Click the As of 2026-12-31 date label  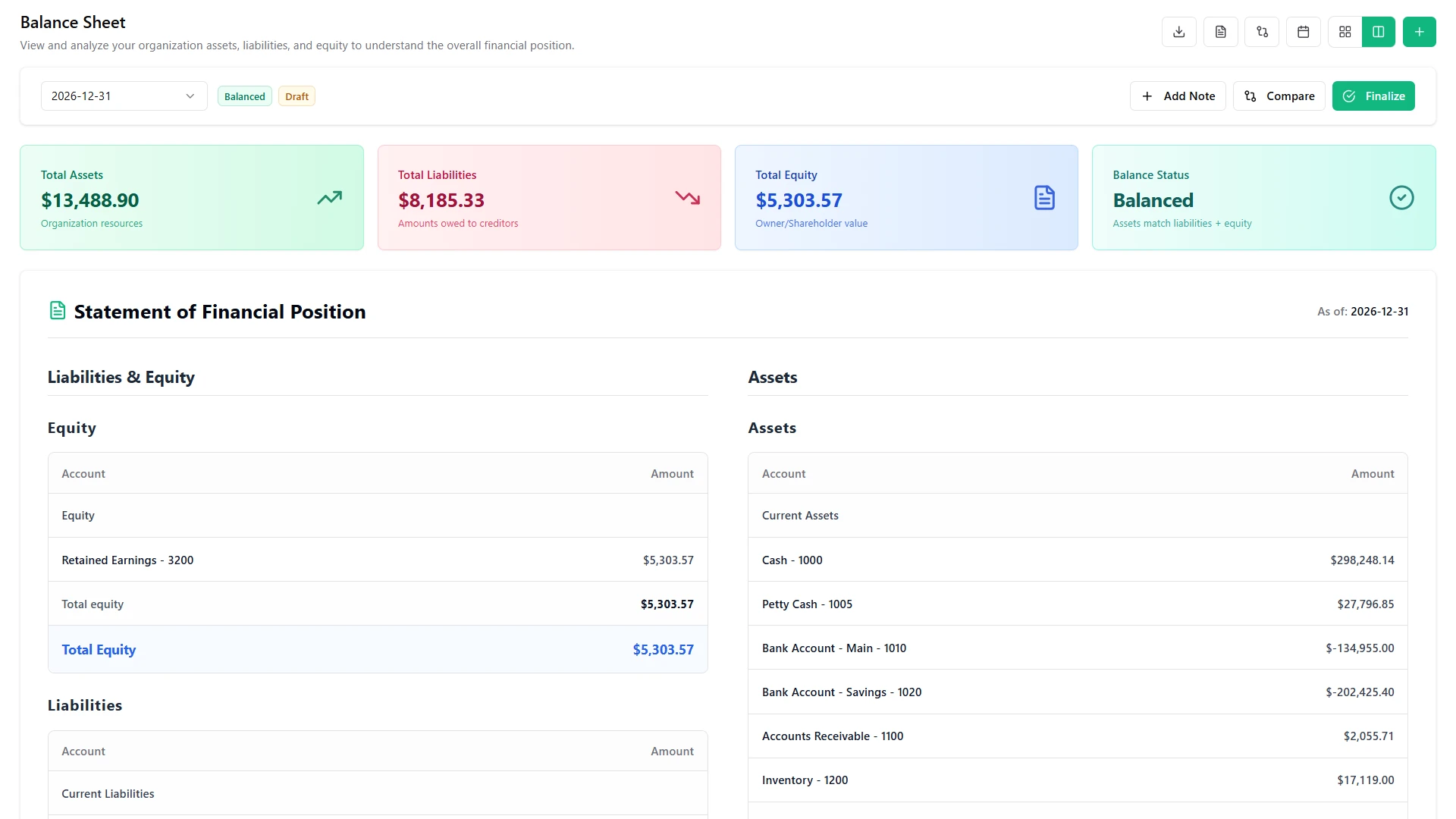(1363, 312)
